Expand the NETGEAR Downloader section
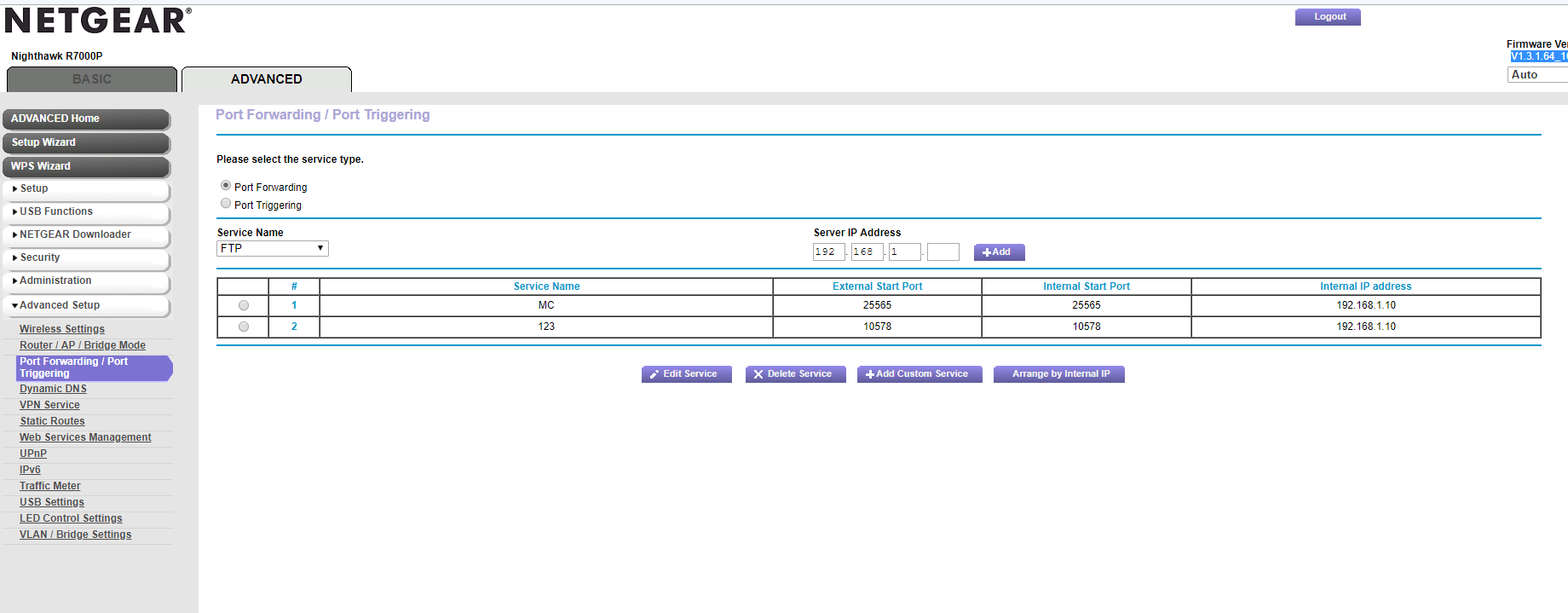Image resolution: width=1568 pixels, height=613 pixels. pyautogui.click(x=85, y=234)
